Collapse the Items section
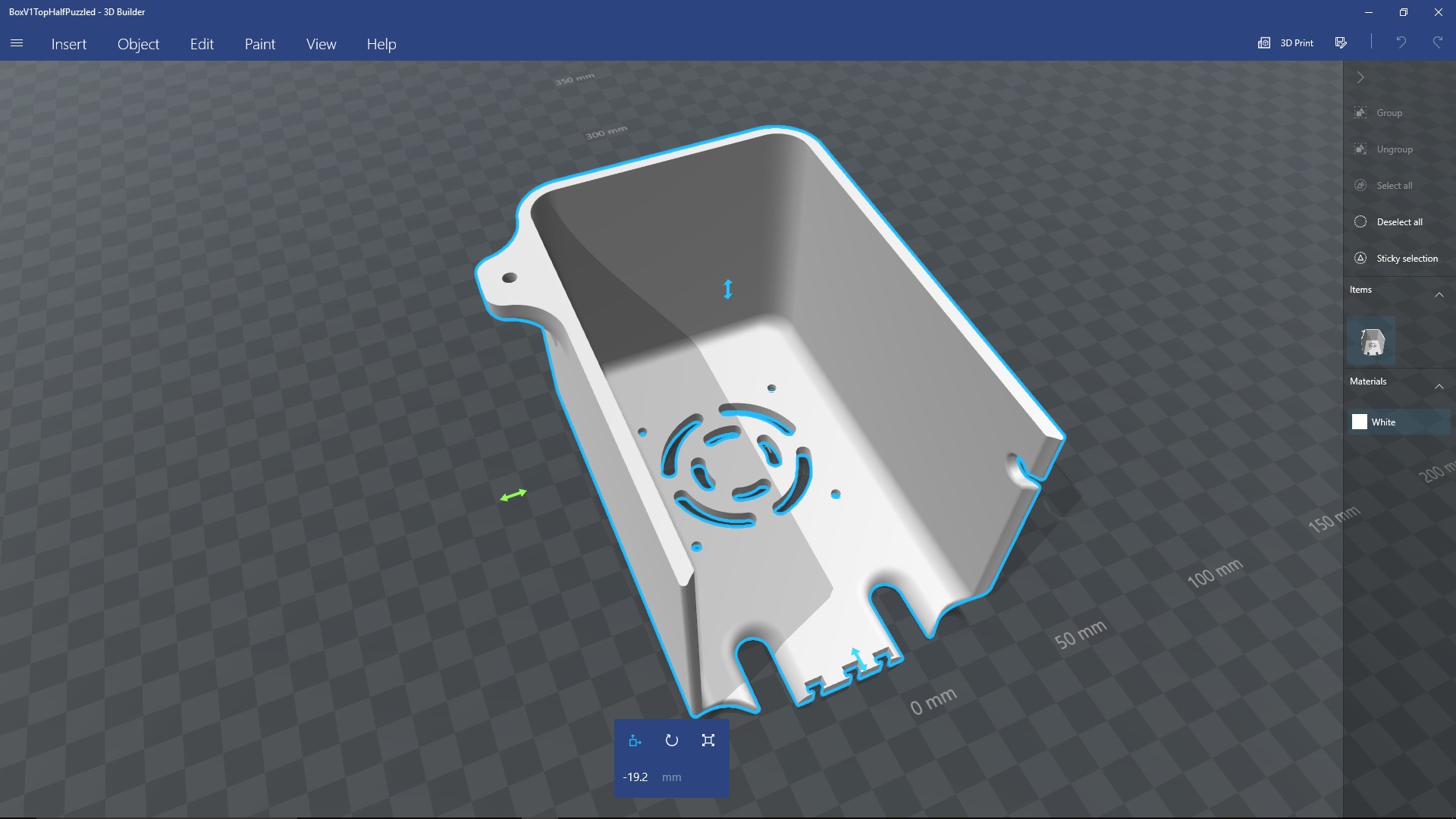The height and width of the screenshot is (819, 1456). pyautogui.click(x=1439, y=294)
